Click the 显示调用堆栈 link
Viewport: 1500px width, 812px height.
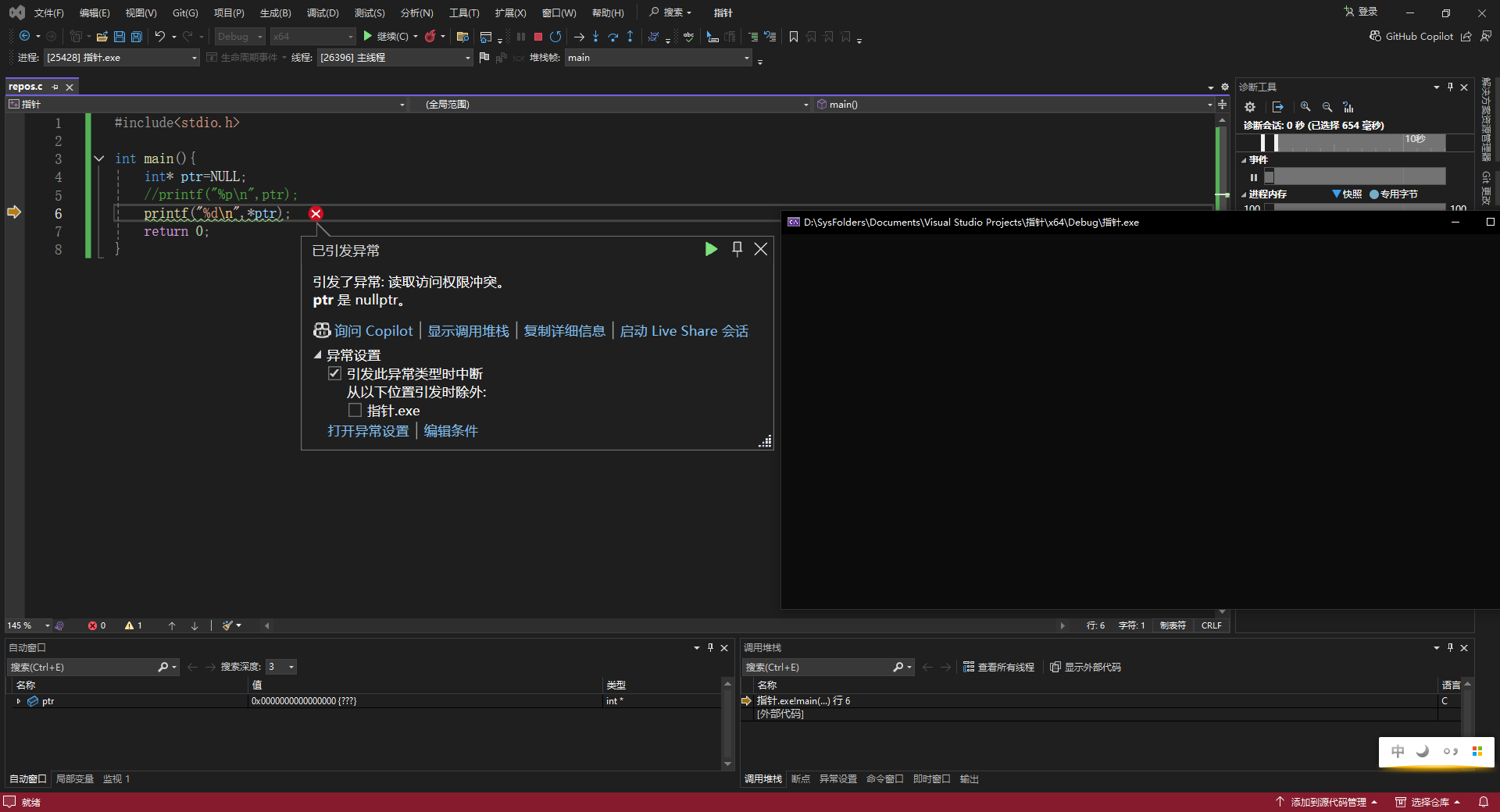(x=468, y=331)
